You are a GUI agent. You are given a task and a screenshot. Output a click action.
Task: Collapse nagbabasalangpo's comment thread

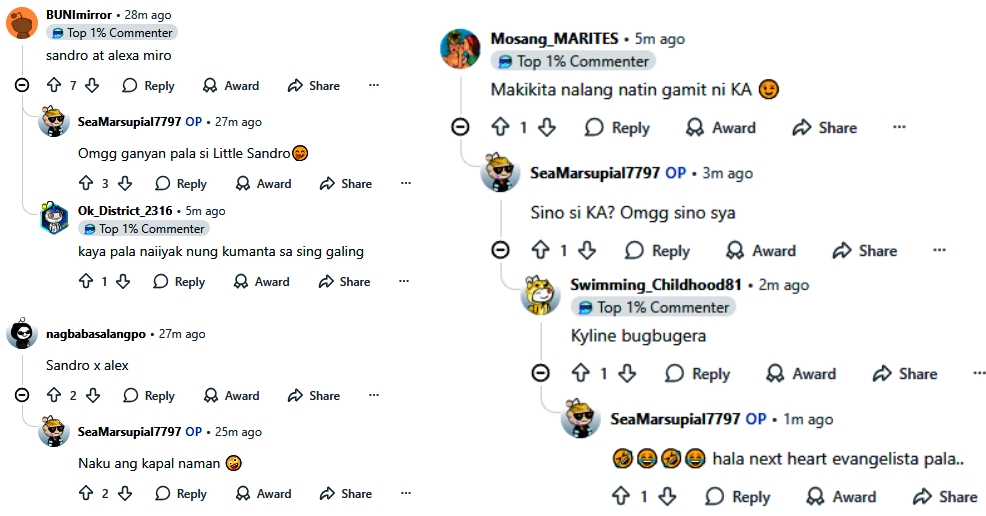(x=22, y=396)
